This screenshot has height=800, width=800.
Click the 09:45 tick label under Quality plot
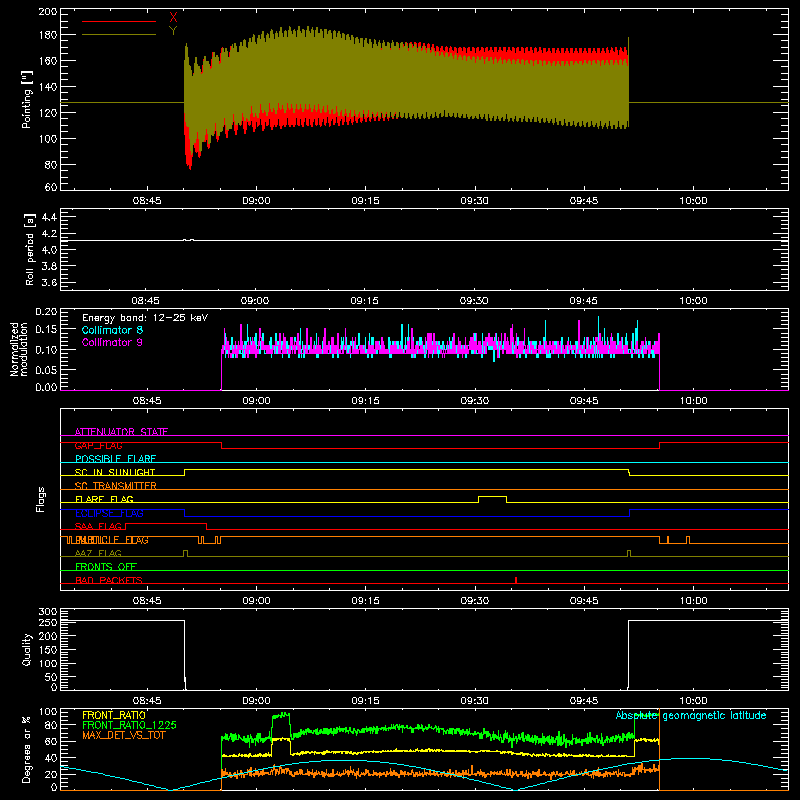584,701
